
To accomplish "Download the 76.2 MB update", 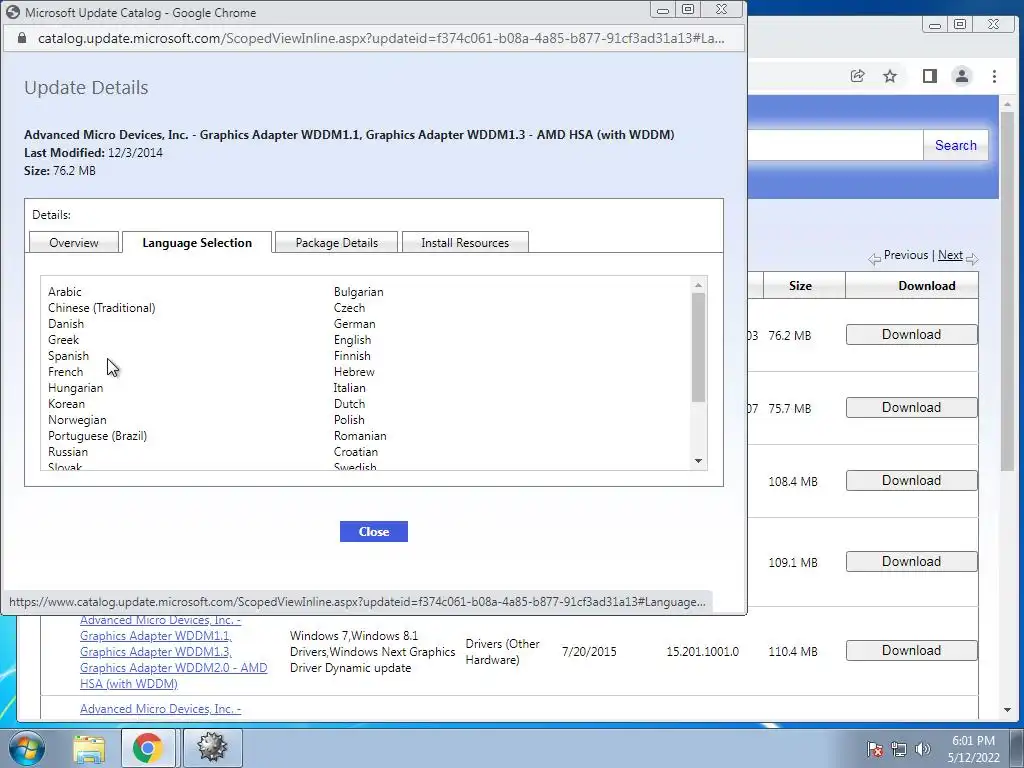I will click(x=912, y=334).
